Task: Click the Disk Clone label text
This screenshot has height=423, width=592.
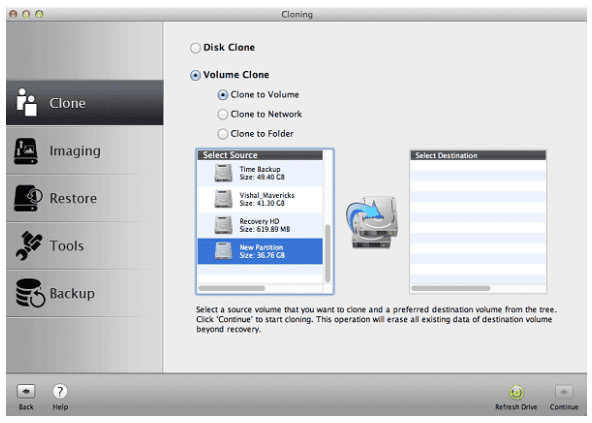Action: 229,48
